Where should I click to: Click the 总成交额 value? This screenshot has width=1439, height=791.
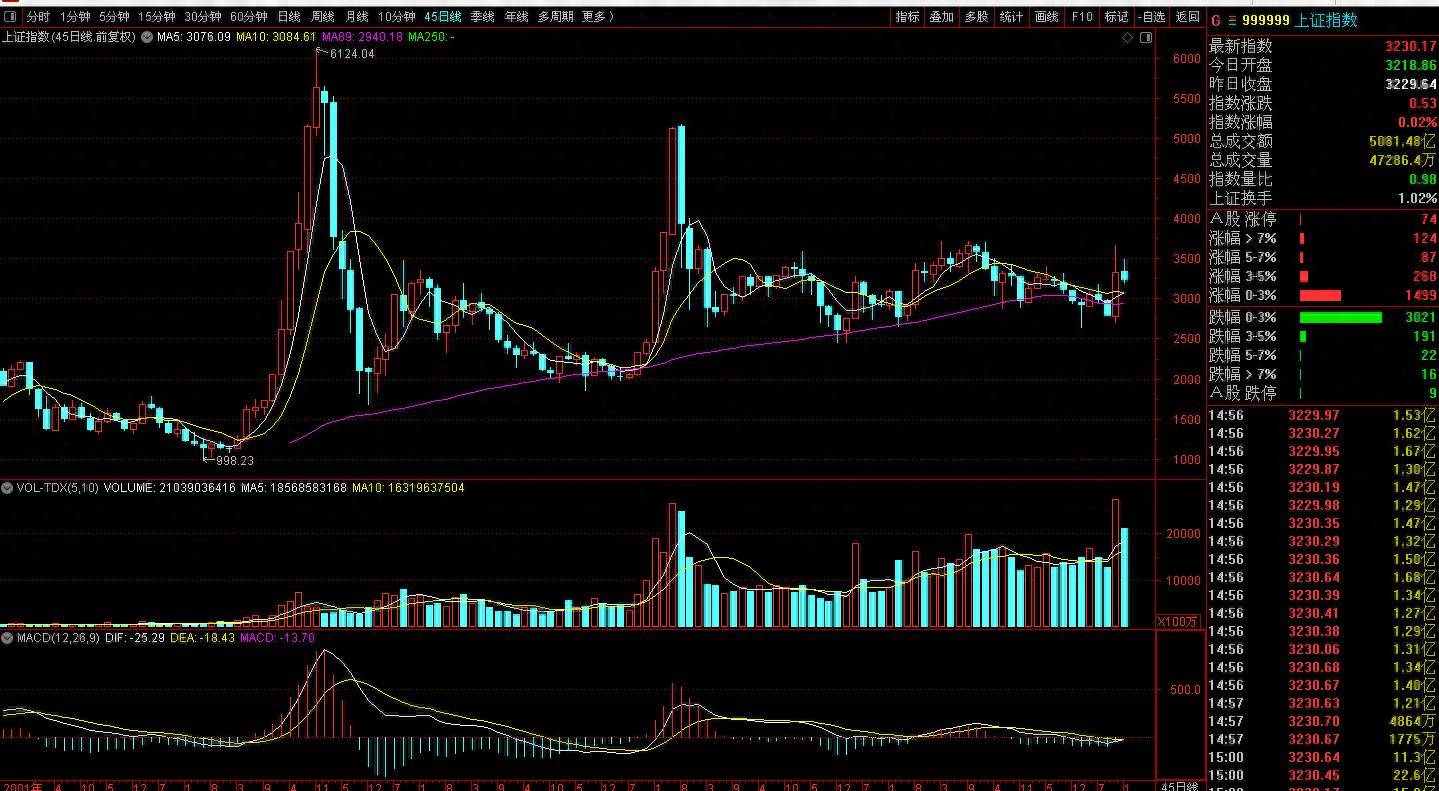1401,141
